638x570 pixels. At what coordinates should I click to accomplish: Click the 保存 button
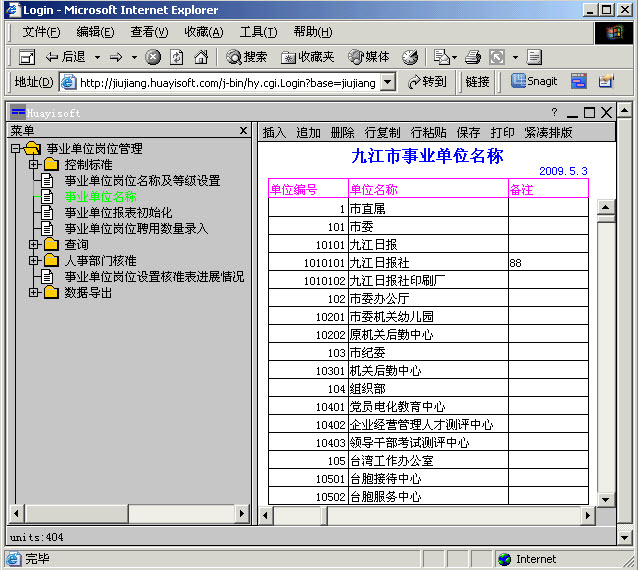click(x=468, y=132)
